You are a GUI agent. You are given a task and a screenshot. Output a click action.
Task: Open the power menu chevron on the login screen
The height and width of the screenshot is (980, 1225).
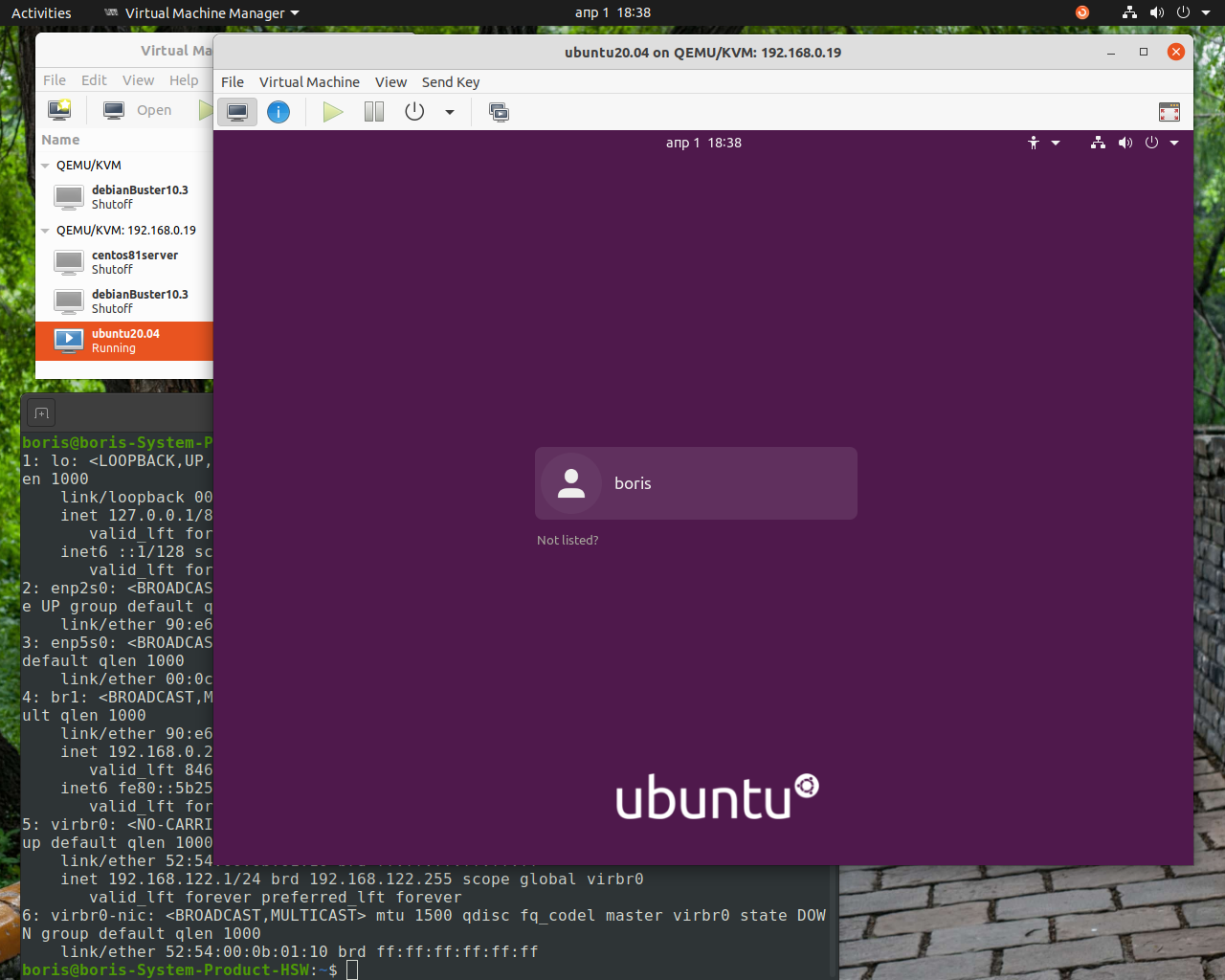tap(1174, 143)
